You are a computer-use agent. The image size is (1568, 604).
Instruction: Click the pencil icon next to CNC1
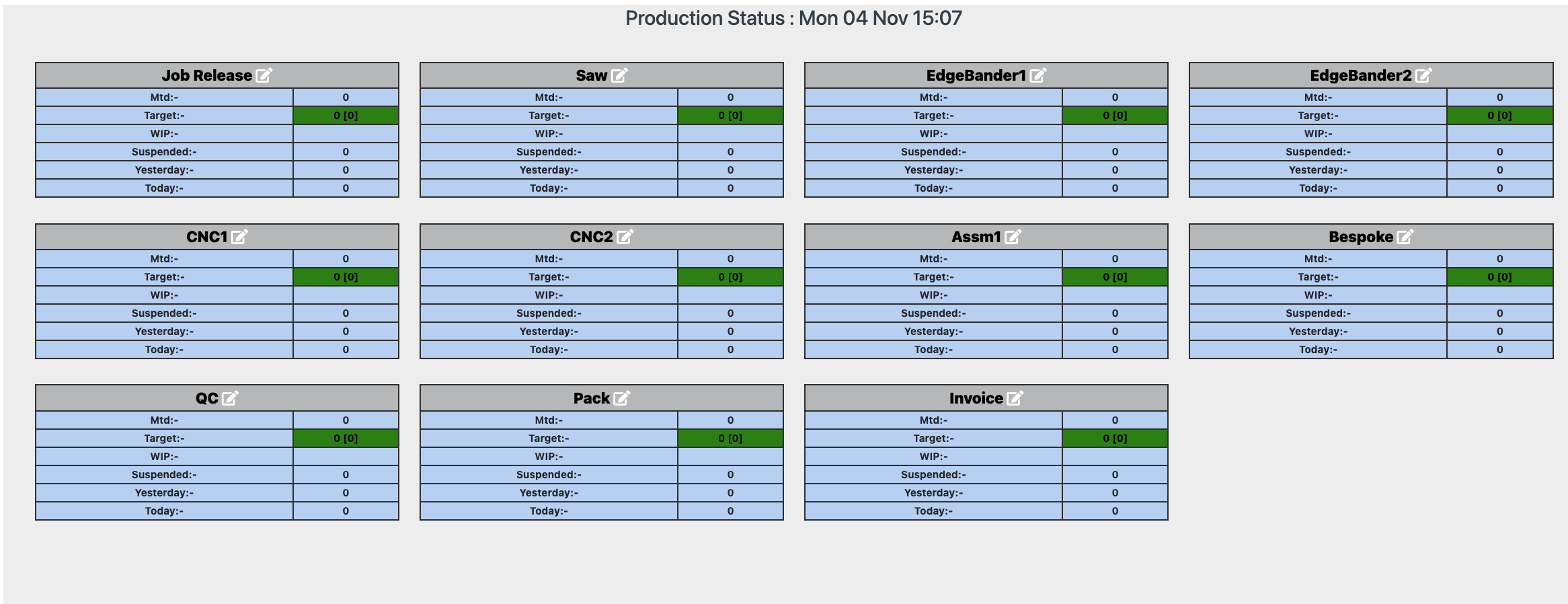[x=239, y=237]
